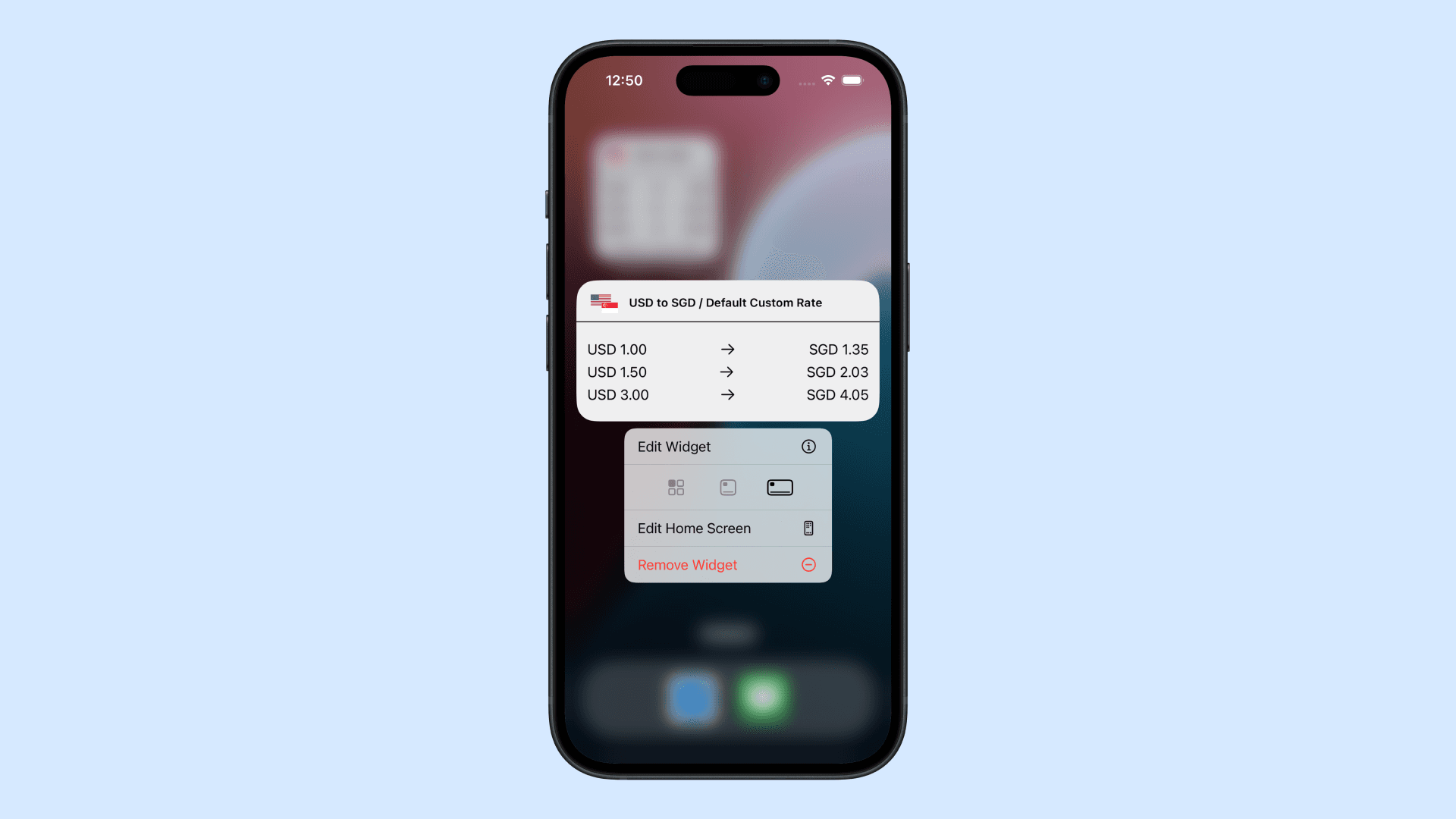
Task: Select the small grid layout icon
Action: pos(676,488)
